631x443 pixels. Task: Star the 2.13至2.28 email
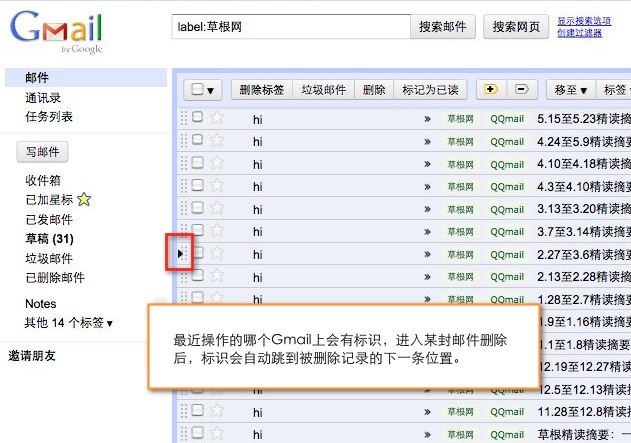coord(217,276)
